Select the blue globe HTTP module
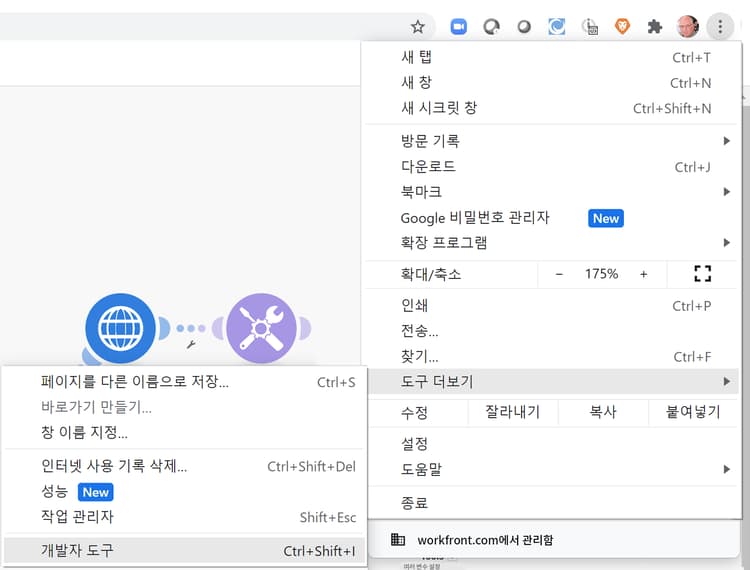This screenshot has height=570, width=750. click(121, 329)
